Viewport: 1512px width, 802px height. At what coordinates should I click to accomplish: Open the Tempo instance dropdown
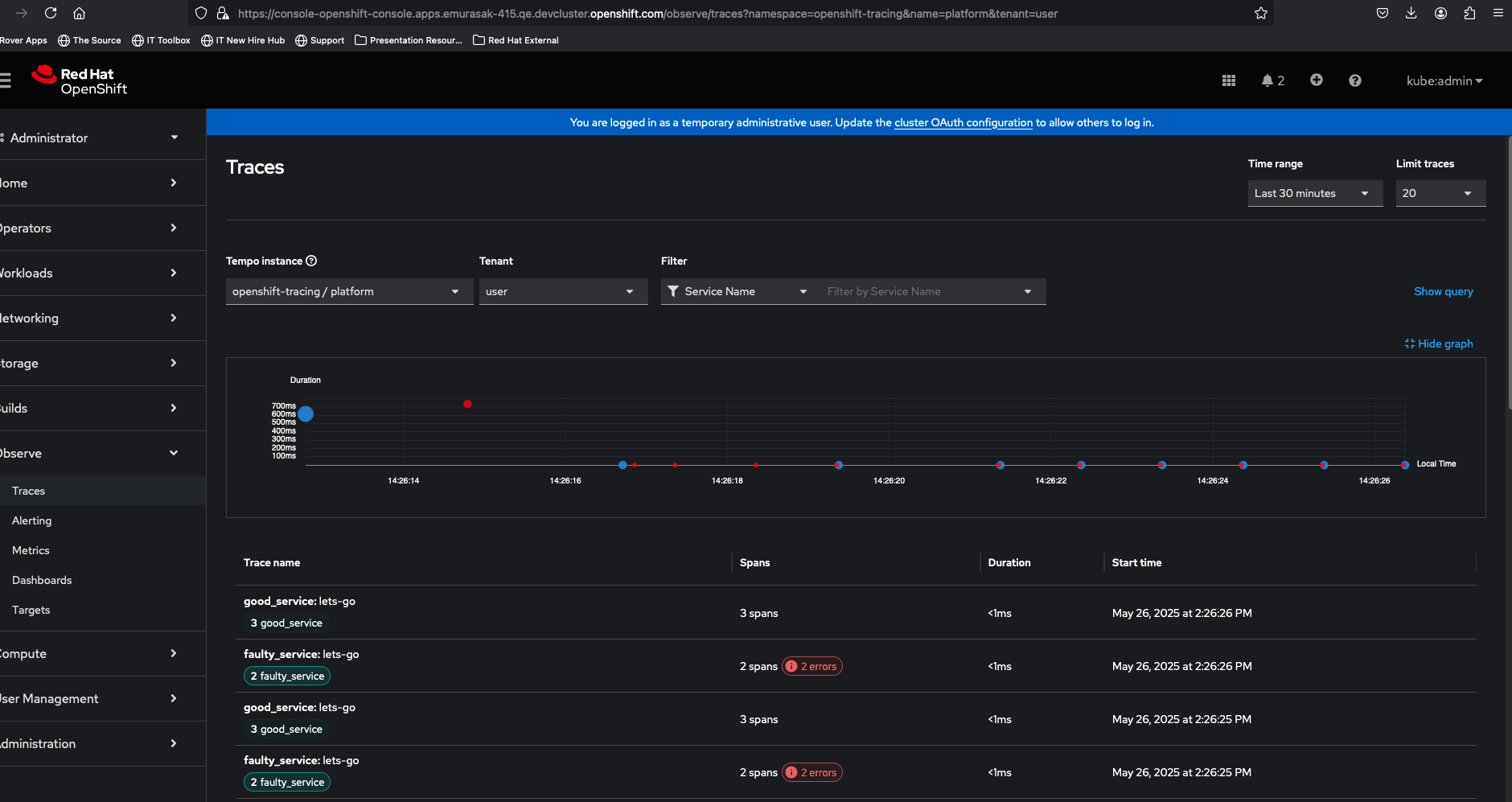[x=348, y=291]
